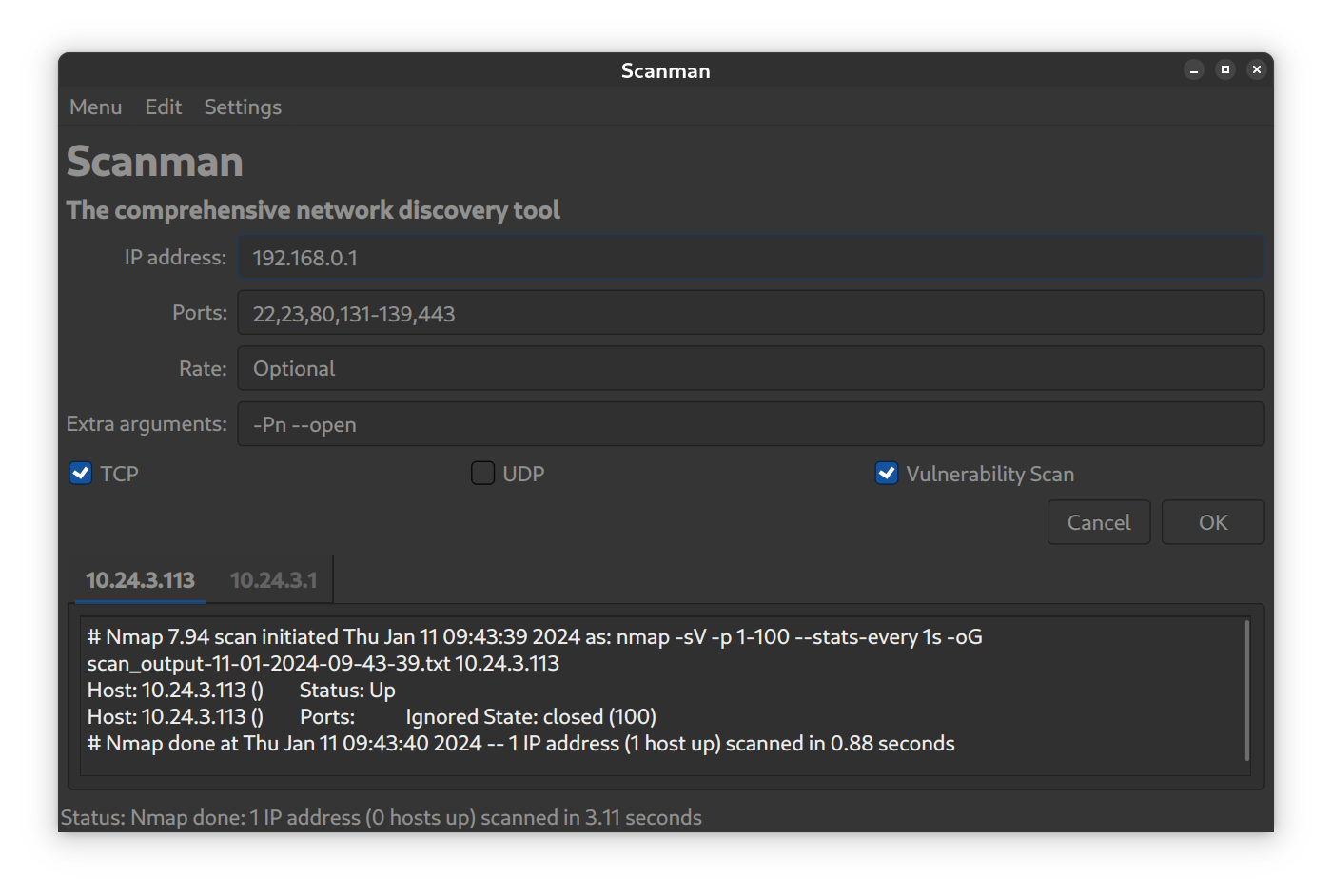Screen dimensions: 1332x896
Task: Click the 'Extra arguments:' label
Action: 147,424
